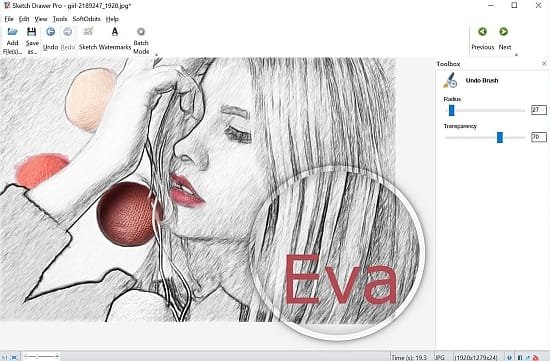Expand the main toolbar overflow arrow
The height and width of the screenshot is (361, 550).
(156, 55)
